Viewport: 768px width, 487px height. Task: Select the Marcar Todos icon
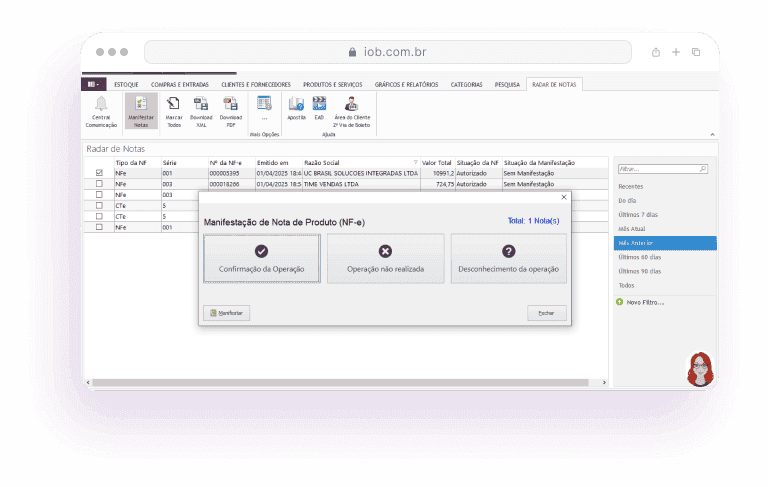[x=173, y=104]
